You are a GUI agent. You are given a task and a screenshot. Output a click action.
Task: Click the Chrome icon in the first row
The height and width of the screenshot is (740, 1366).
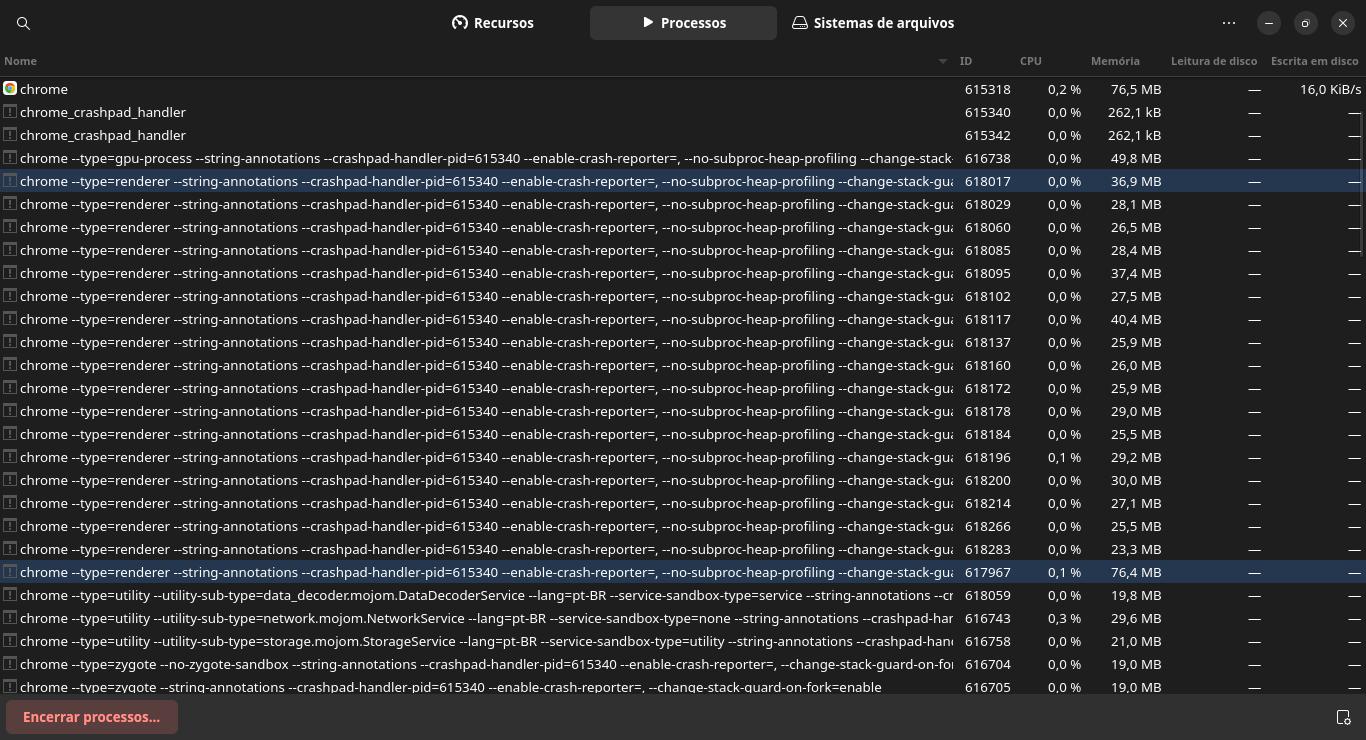point(10,89)
